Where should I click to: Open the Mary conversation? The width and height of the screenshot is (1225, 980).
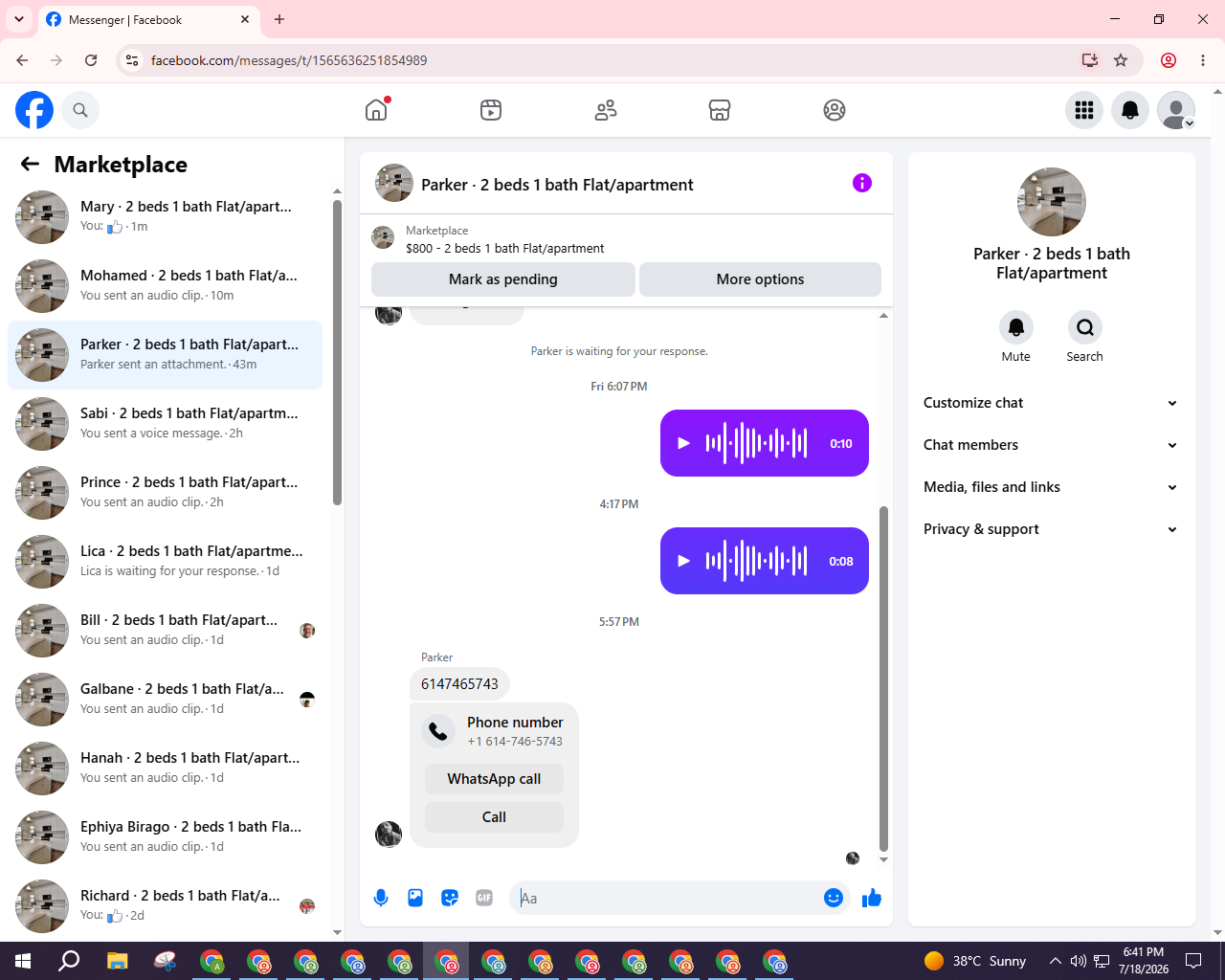pos(166,217)
